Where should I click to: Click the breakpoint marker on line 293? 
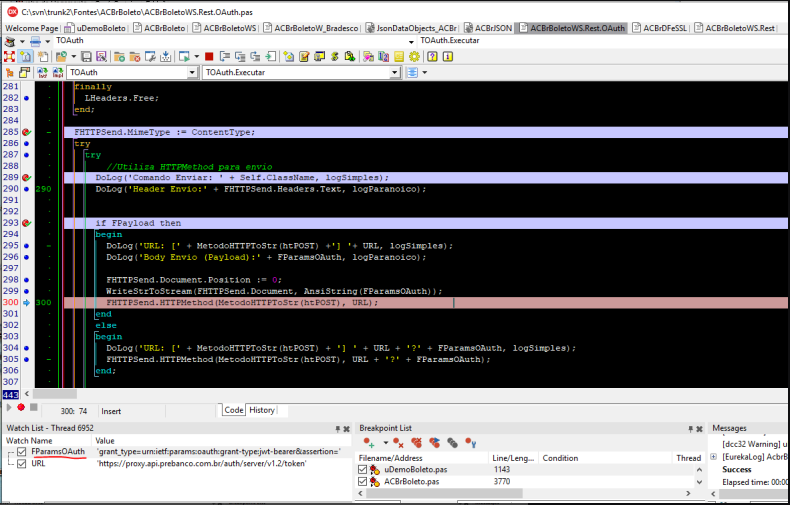click(26, 223)
